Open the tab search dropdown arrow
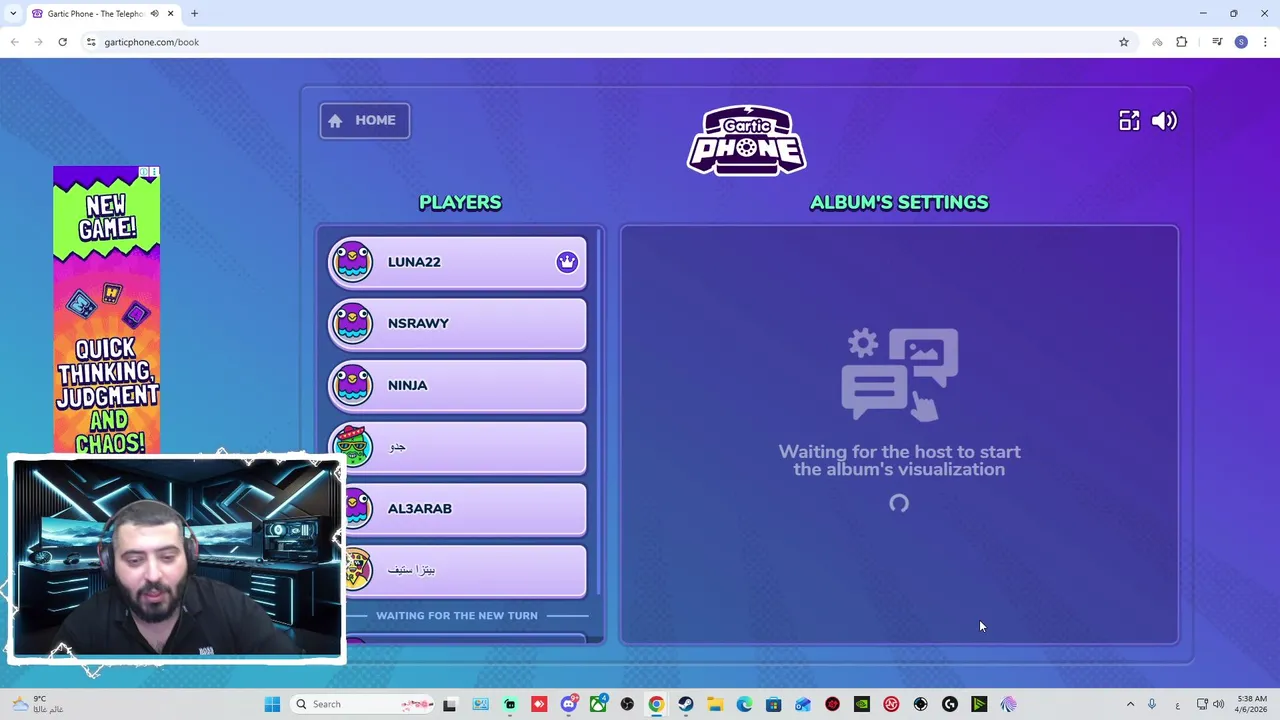This screenshot has width=1280, height=720. 13,14
